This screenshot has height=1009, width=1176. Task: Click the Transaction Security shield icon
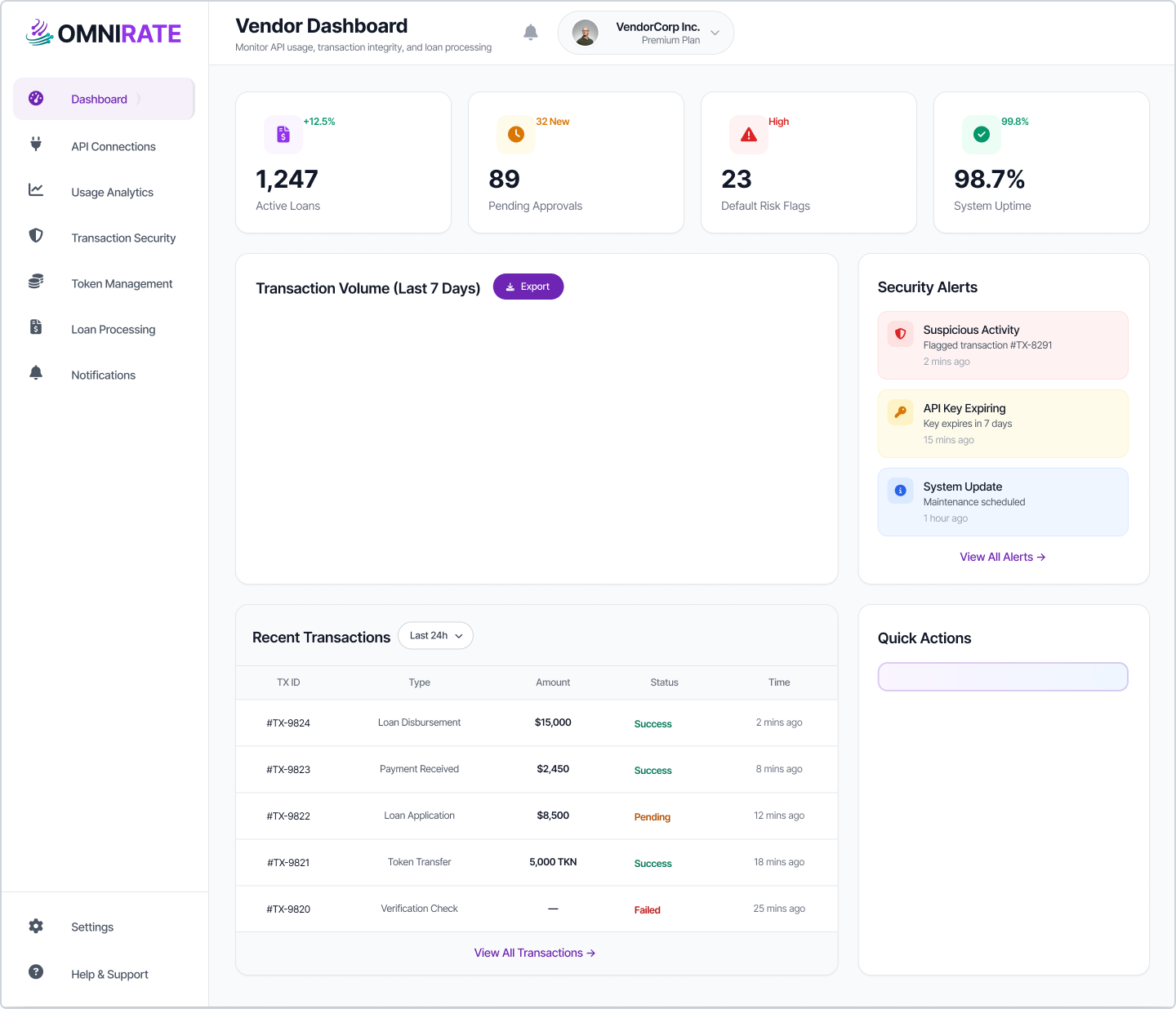pyautogui.click(x=36, y=235)
